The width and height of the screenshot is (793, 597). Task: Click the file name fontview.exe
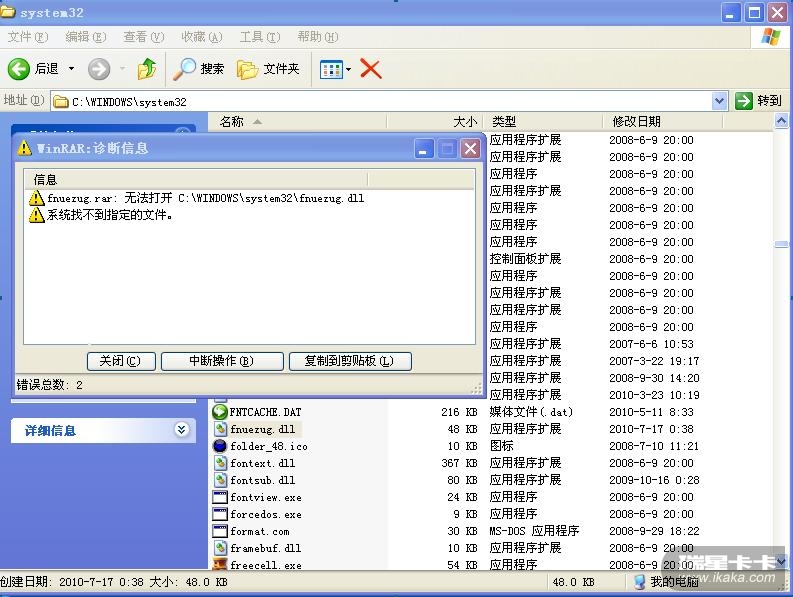(266, 497)
